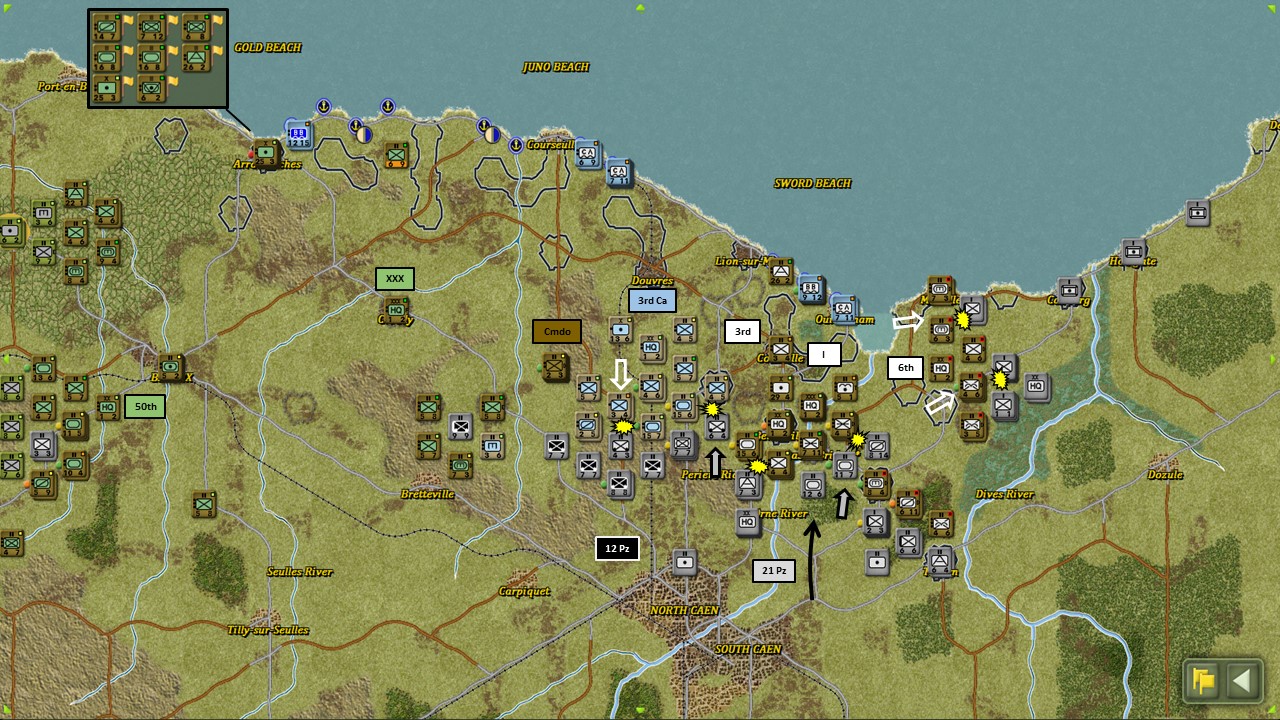The image size is (1280, 720).
Task: Select the isolated 5-8 infantry south of Bayeux
Action: point(203,505)
